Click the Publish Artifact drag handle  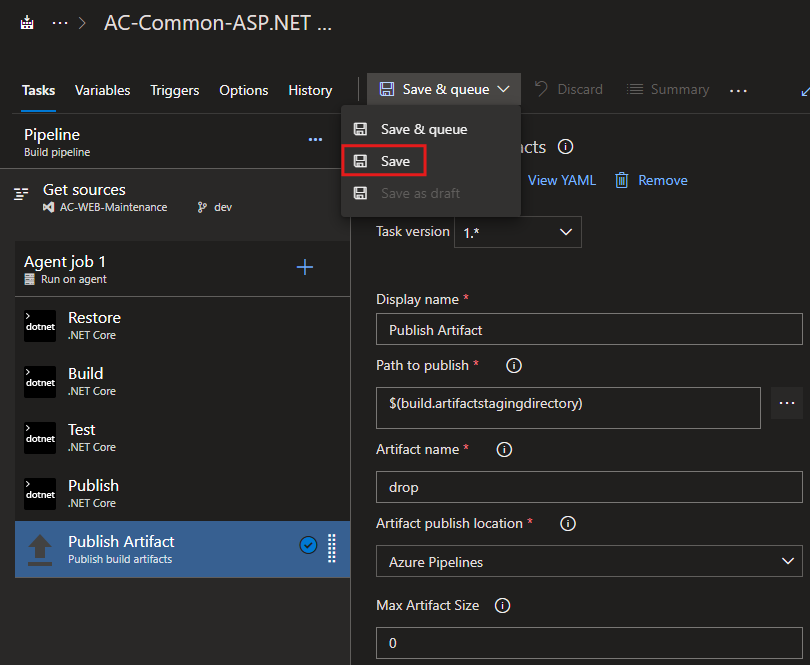click(332, 548)
